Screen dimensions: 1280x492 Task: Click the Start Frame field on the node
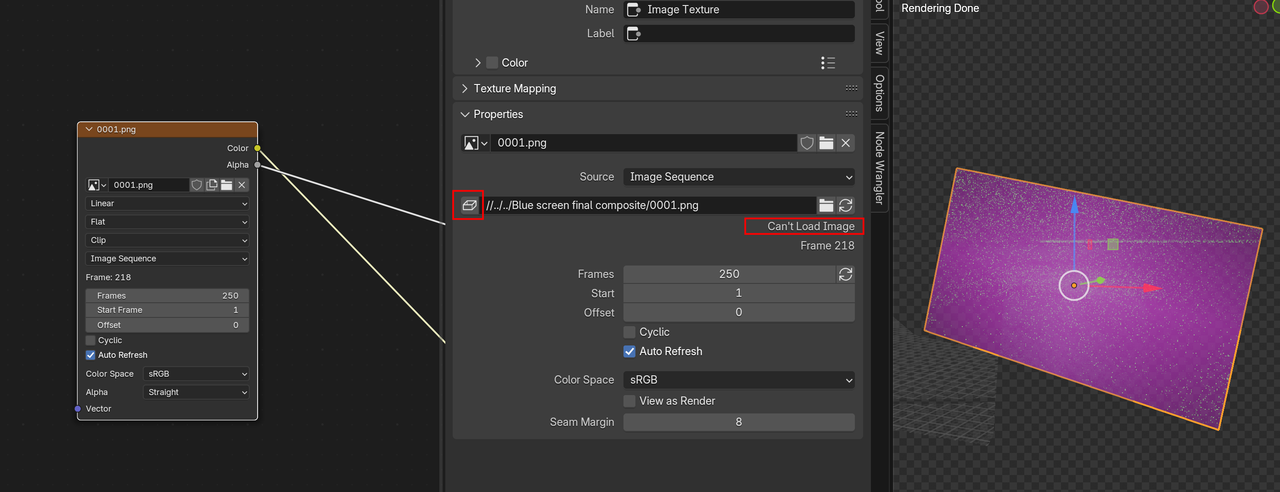click(x=167, y=310)
